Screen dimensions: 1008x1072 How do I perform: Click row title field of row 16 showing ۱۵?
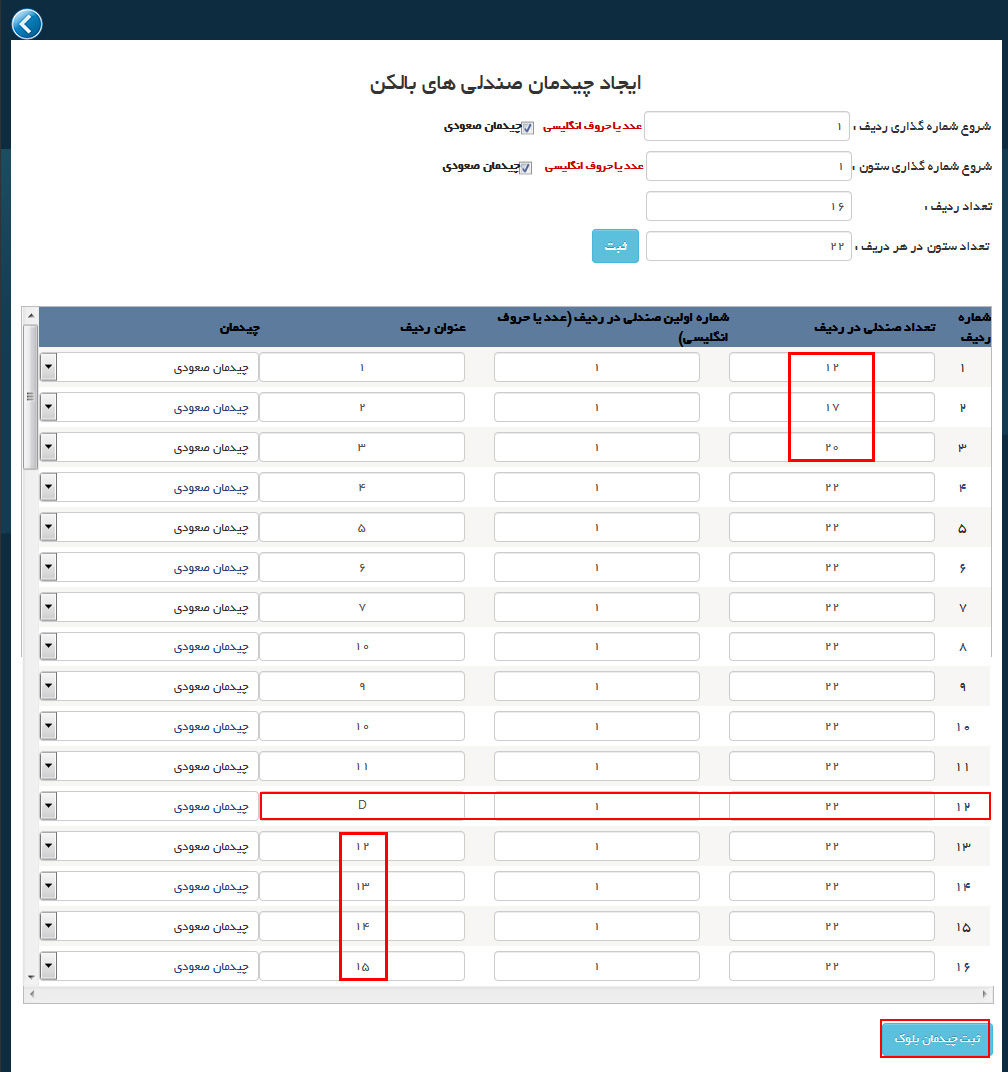coord(362,966)
